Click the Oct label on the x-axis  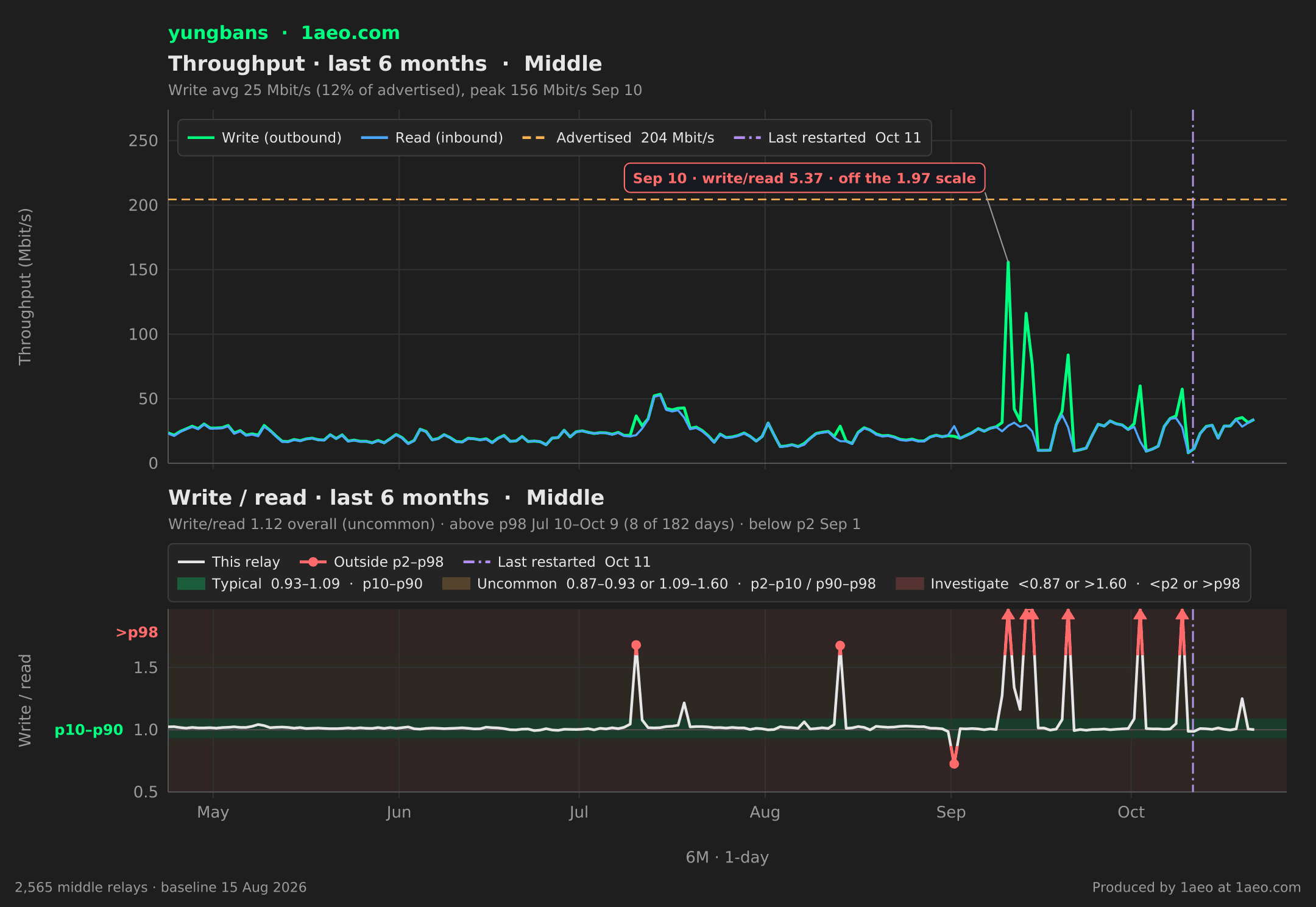click(x=1131, y=812)
